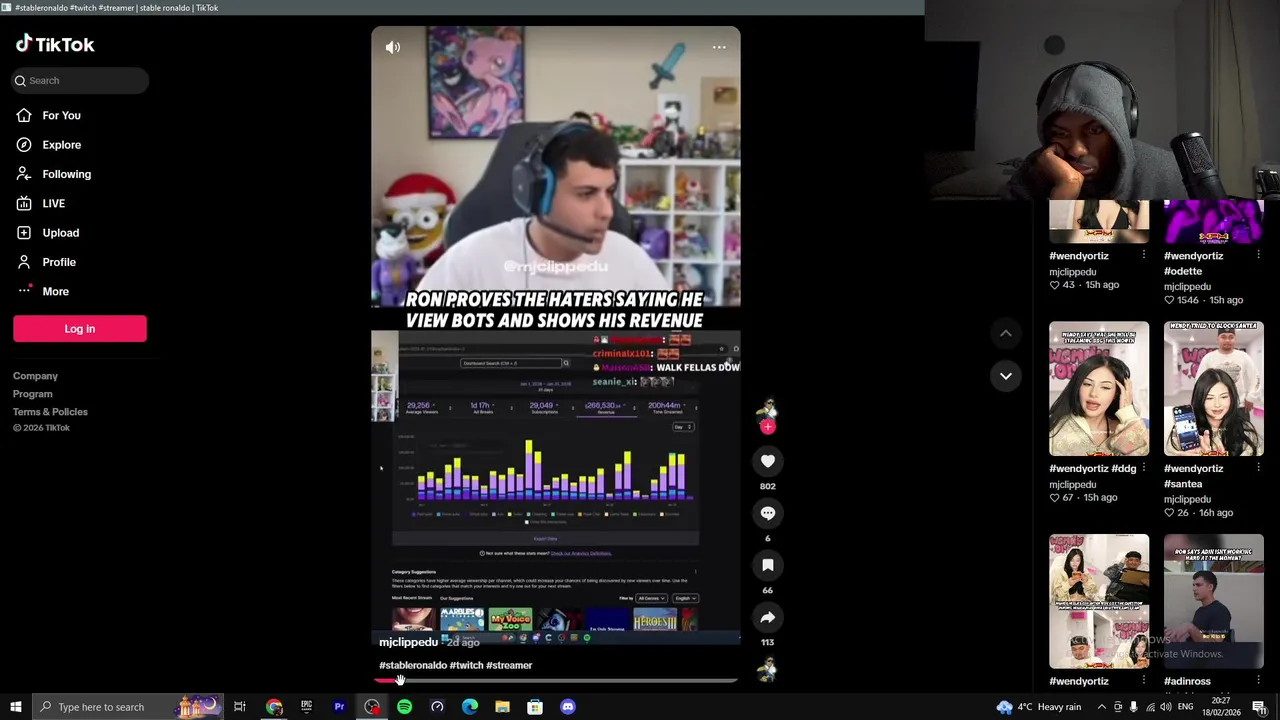This screenshot has height=720, width=1280.
Task: Open the volume speaker tray icon
Action: point(1165,707)
